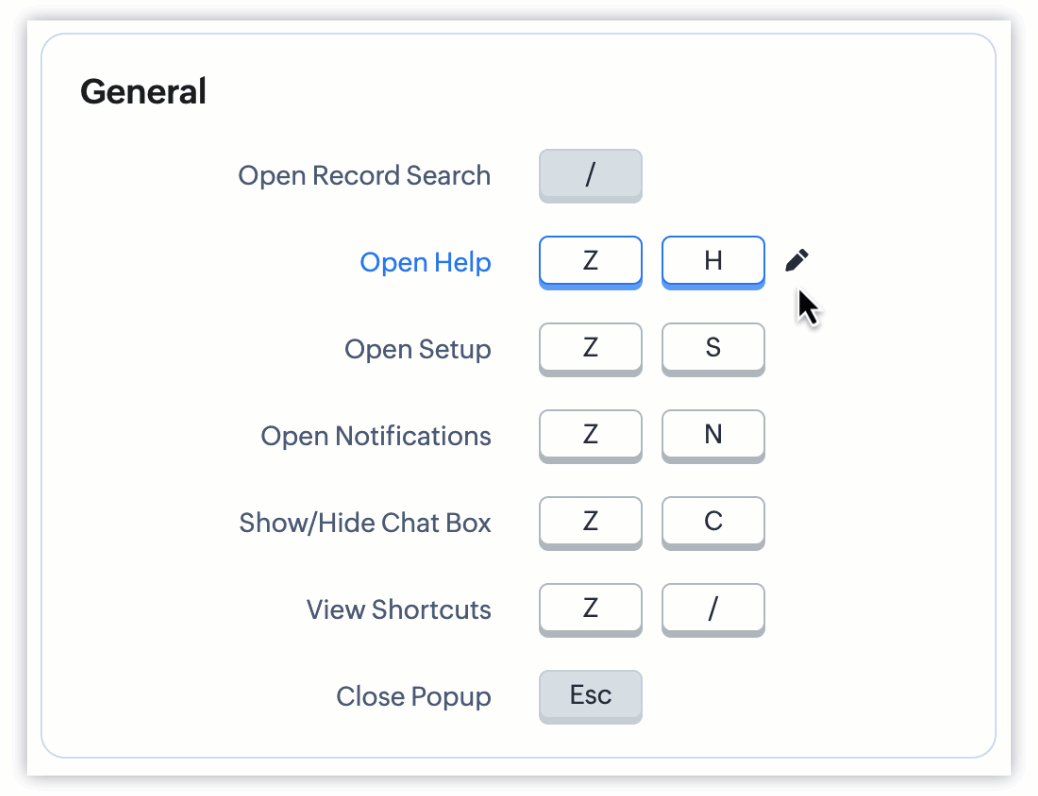Click the slash key in View Shortcuts row
1038x796 pixels.
point(713,609)
